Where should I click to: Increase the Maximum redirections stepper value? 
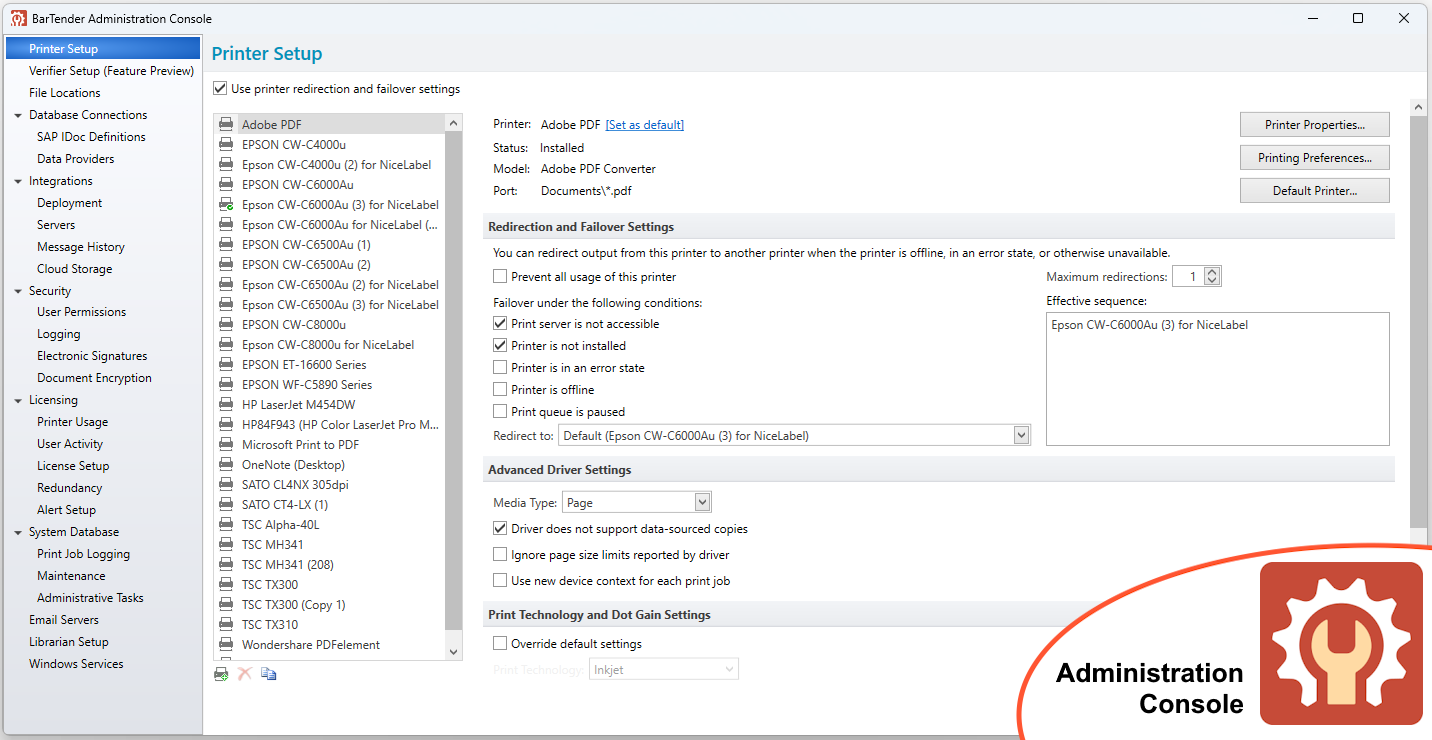point(1212,272)
